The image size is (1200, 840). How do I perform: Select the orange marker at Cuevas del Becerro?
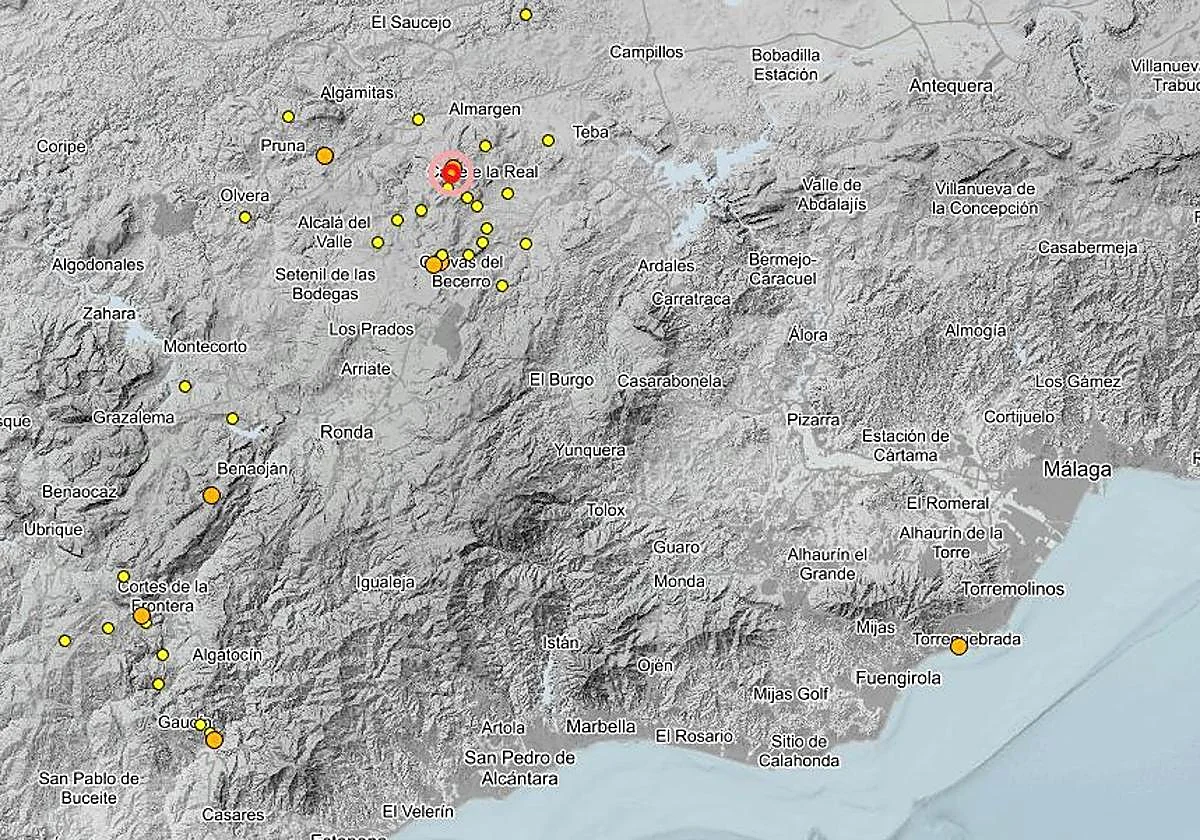433,263
